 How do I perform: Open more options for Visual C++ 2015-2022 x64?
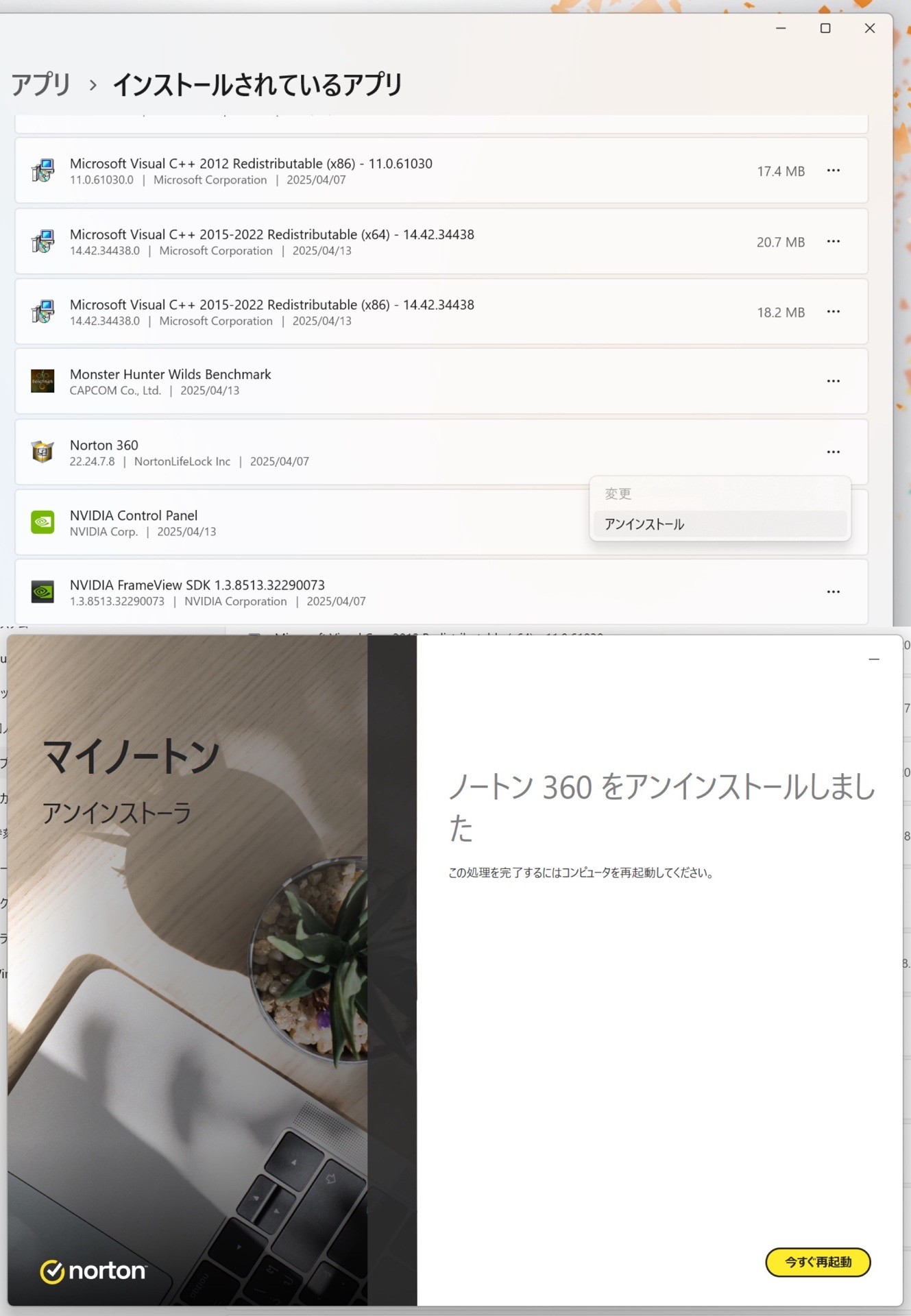(833, 241)
